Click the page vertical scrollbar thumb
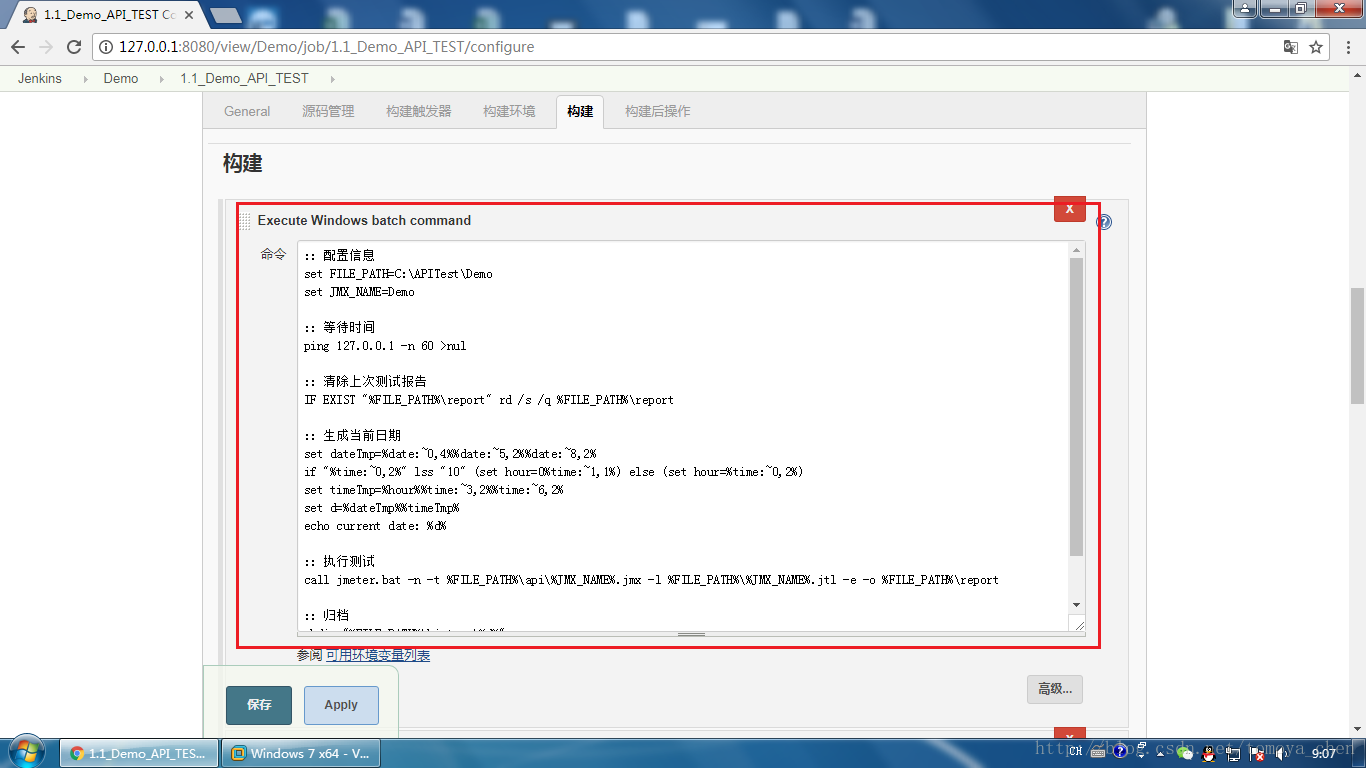 pyautogui.click(x=1357, y=346)
